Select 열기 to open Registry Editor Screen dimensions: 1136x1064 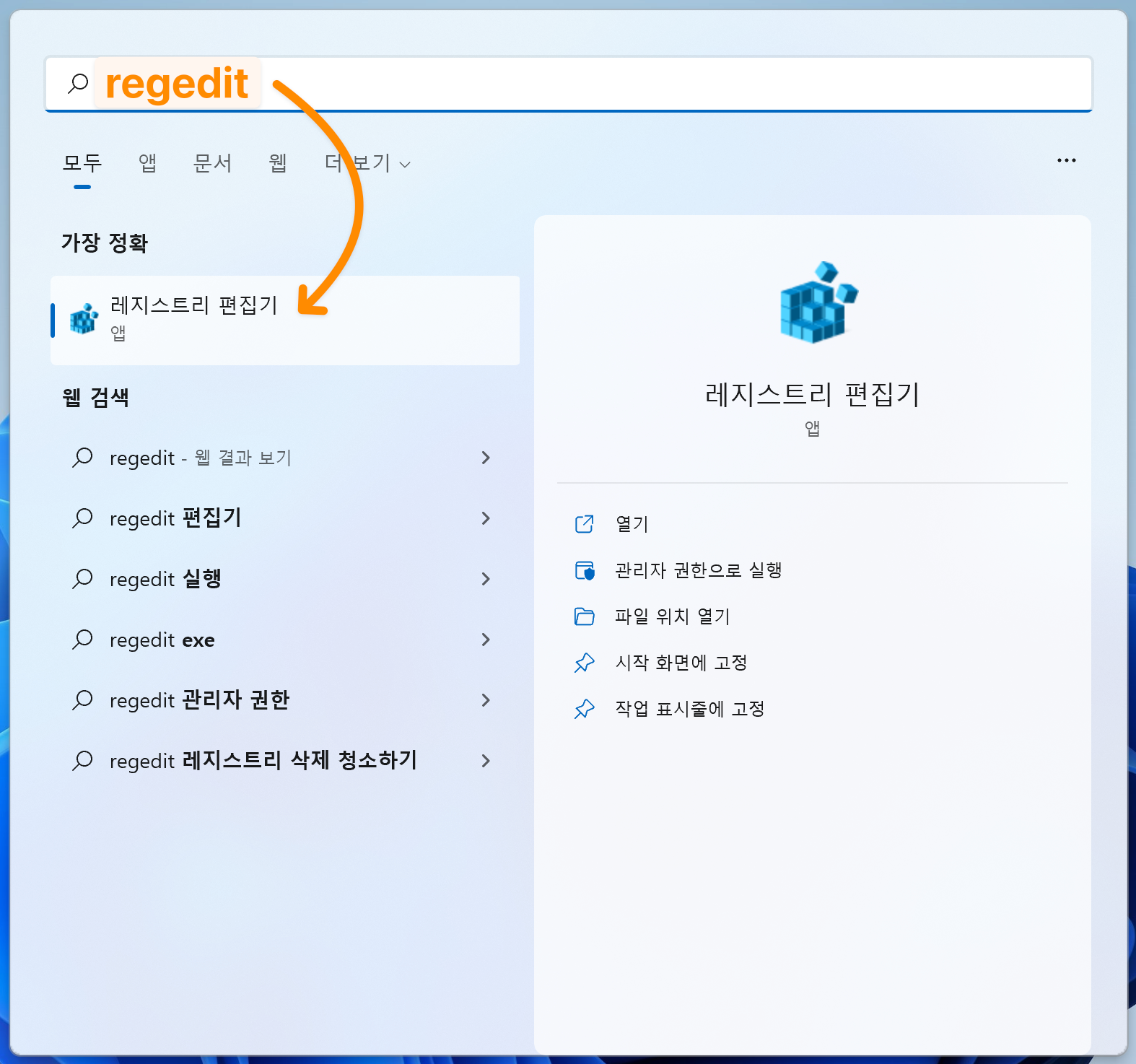(632, 524)
